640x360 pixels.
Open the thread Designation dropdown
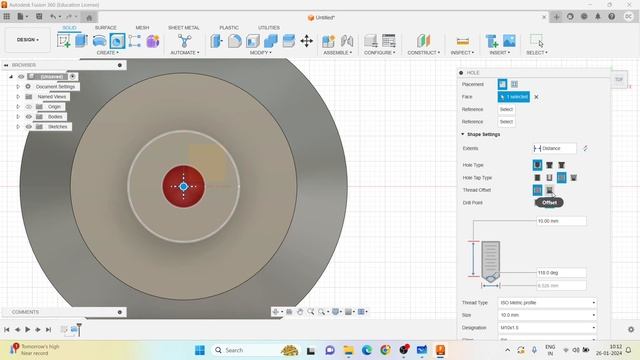[547, 328]
